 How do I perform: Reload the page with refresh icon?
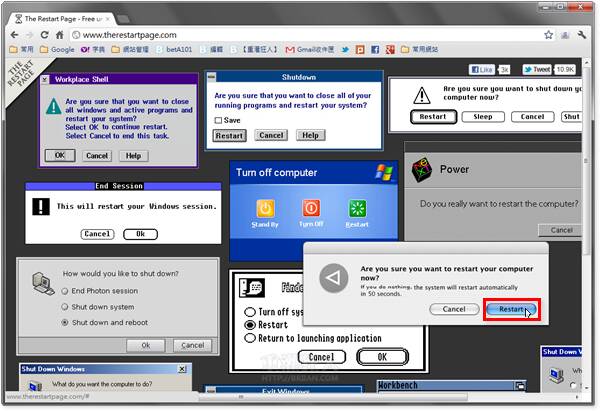pos(44,35)
